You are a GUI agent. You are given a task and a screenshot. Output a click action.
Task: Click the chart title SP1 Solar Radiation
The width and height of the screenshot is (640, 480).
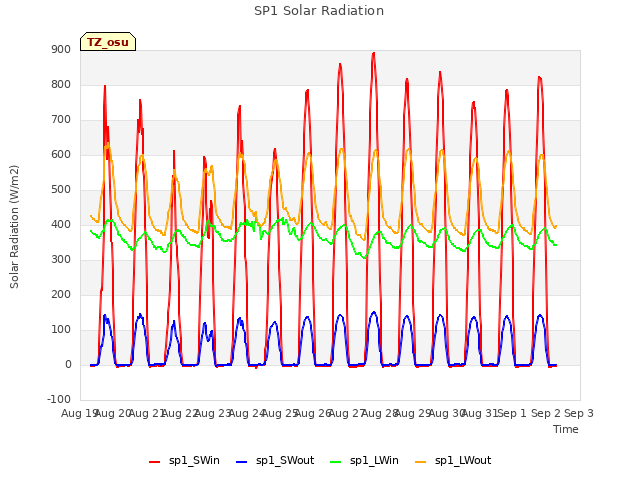(x=319, y=11)
